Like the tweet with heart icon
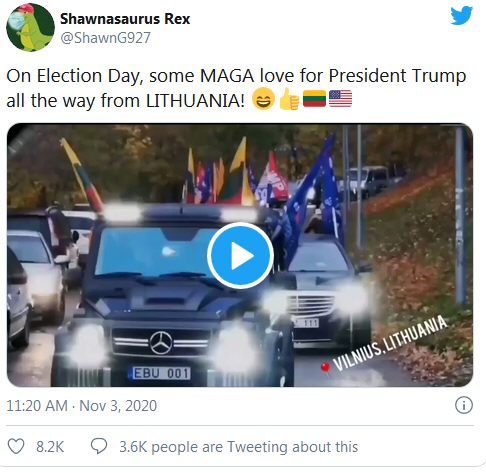Image resolution: width=486 pixels, height=473 pixels. [16, 446]
